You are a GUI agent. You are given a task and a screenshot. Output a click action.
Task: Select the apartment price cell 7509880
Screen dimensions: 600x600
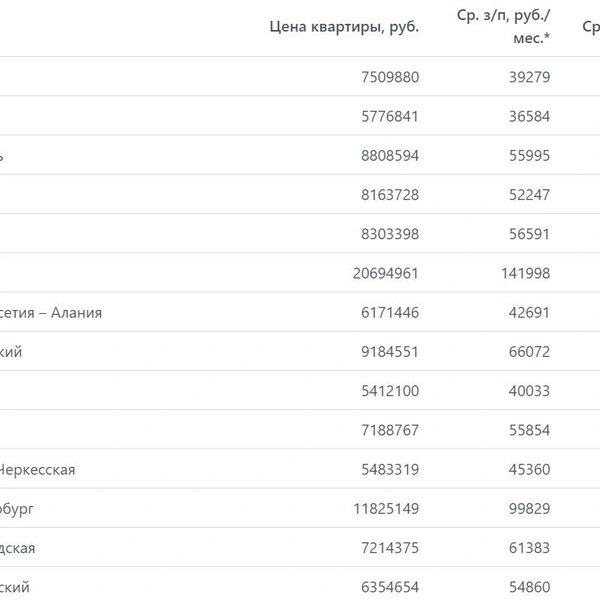(390, 77)
